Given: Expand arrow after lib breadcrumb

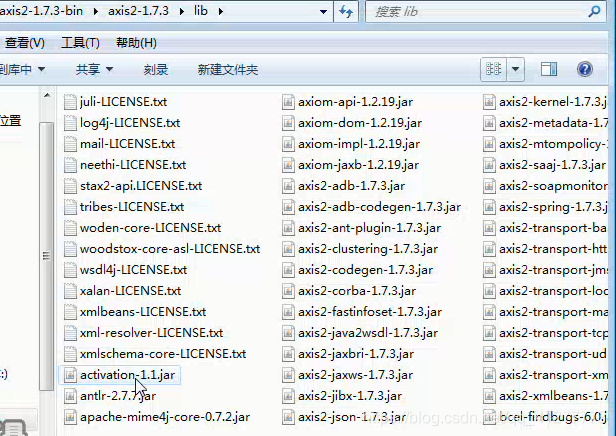Looking at the screenshot, I should pos(221,11).
